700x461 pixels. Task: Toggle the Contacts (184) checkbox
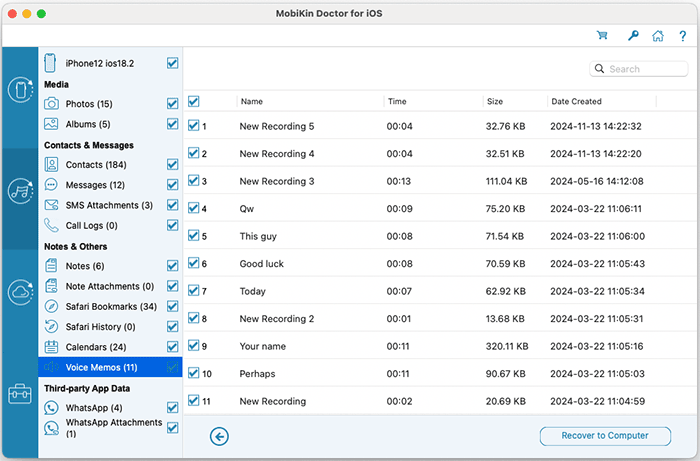(172, 164)
